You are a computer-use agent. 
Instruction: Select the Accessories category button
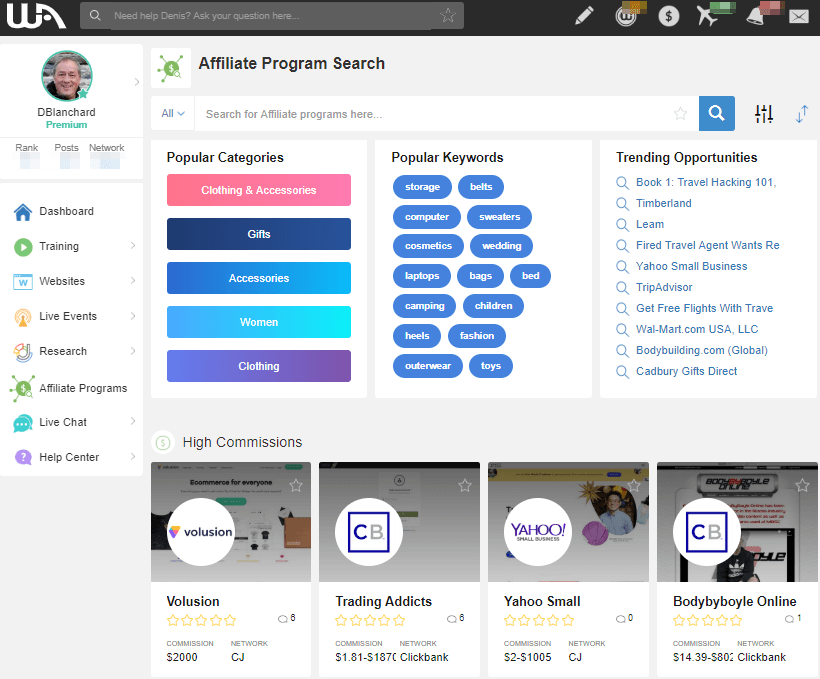coord(259,278)
